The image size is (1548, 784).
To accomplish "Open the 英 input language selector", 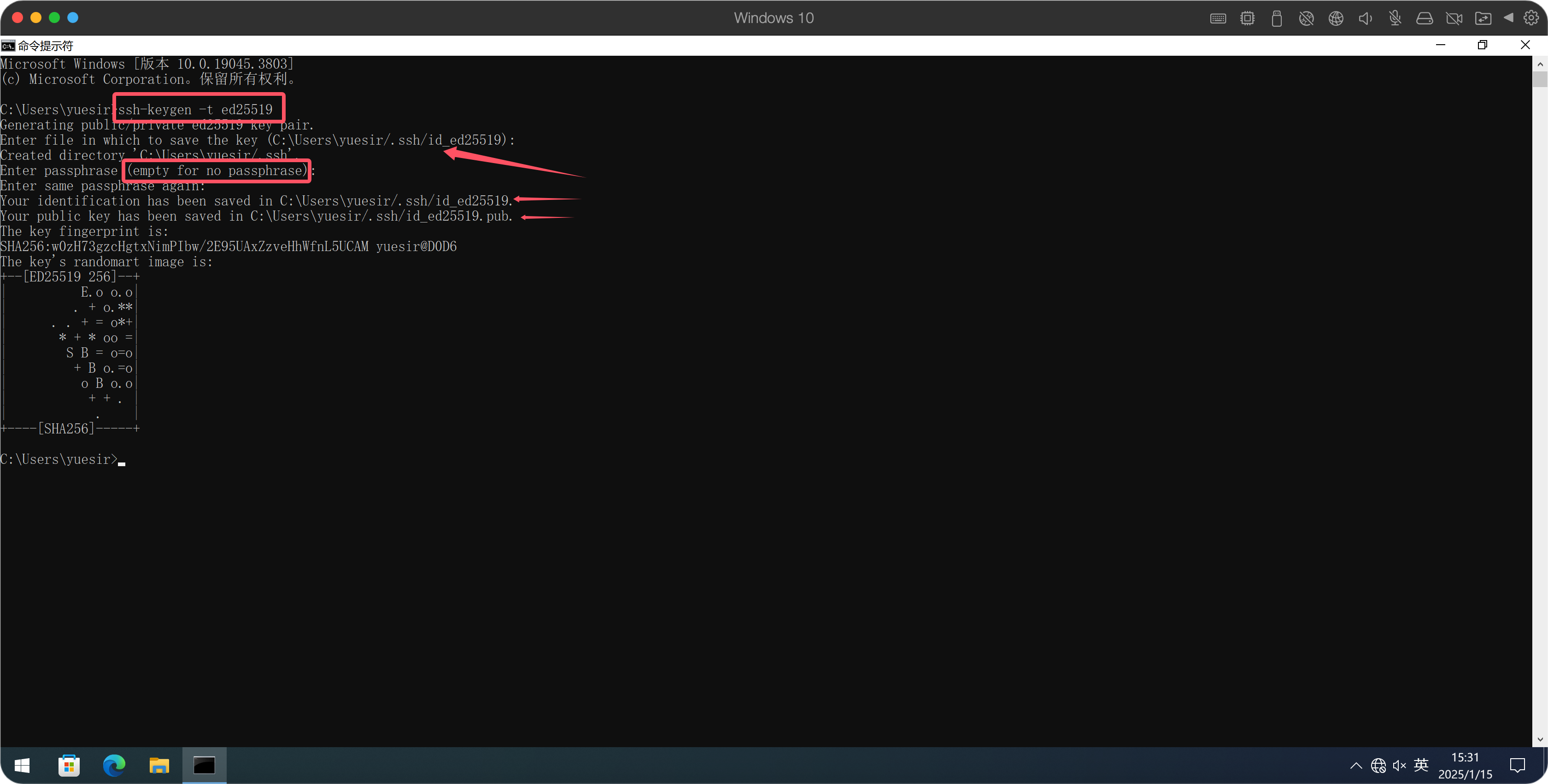I will 1420,766.
